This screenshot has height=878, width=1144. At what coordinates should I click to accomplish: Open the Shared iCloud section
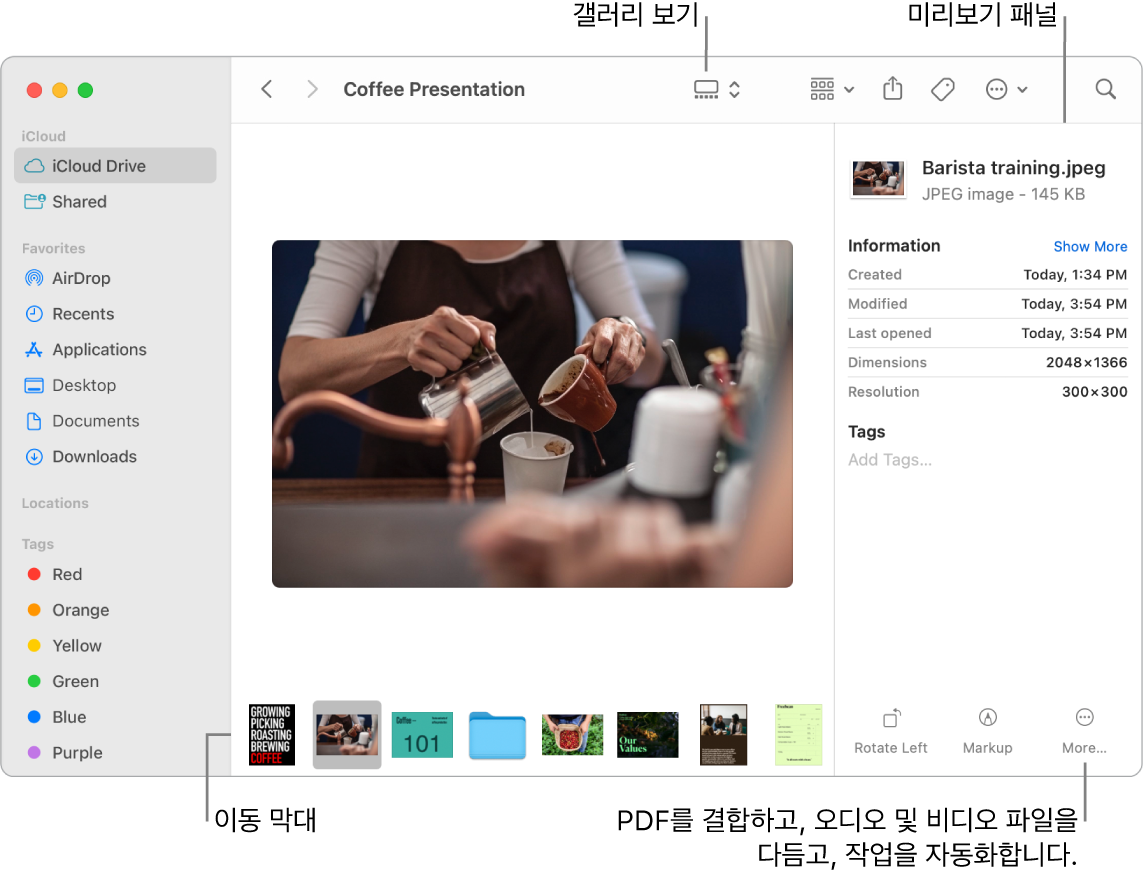[78, 201]
